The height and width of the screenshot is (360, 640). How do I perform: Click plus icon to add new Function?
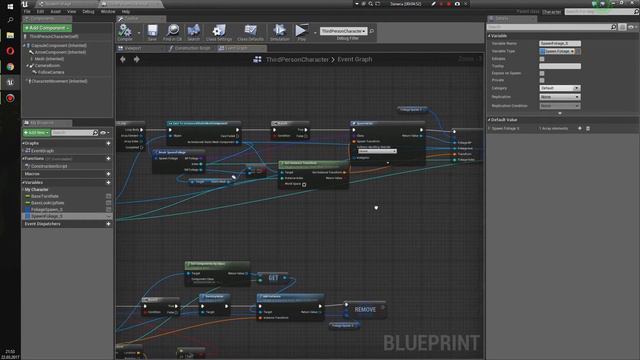pos(108,158)
